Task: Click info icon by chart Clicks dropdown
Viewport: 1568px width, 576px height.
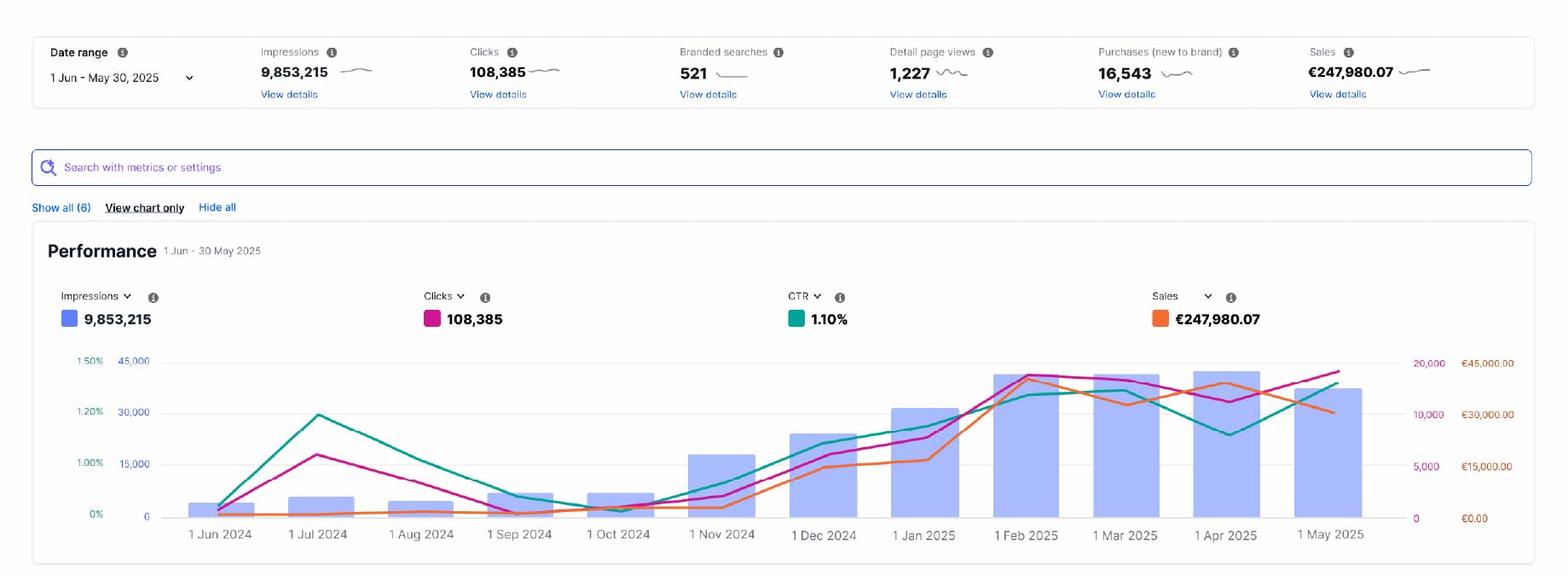Action: (x=485, y=298)
